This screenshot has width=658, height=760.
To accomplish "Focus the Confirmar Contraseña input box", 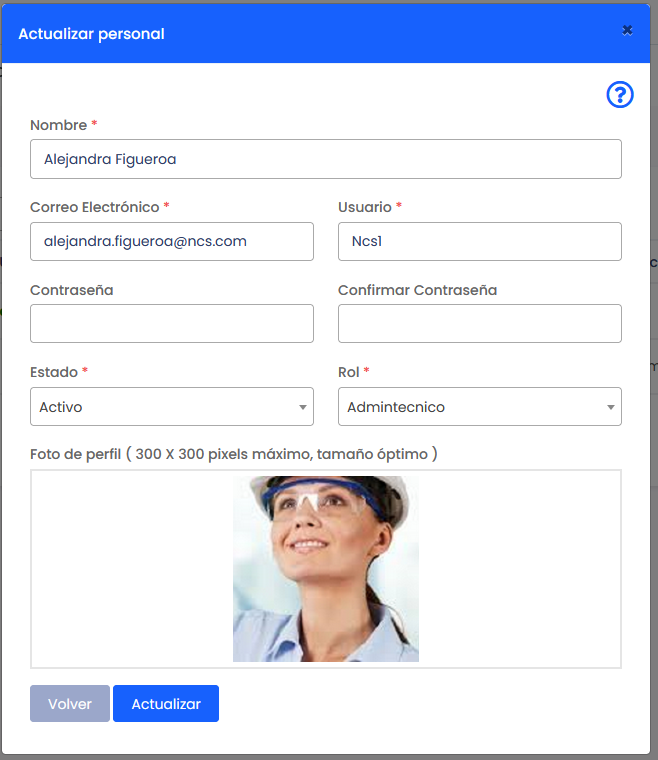I will pyautogui.click(x=480, y=324).
